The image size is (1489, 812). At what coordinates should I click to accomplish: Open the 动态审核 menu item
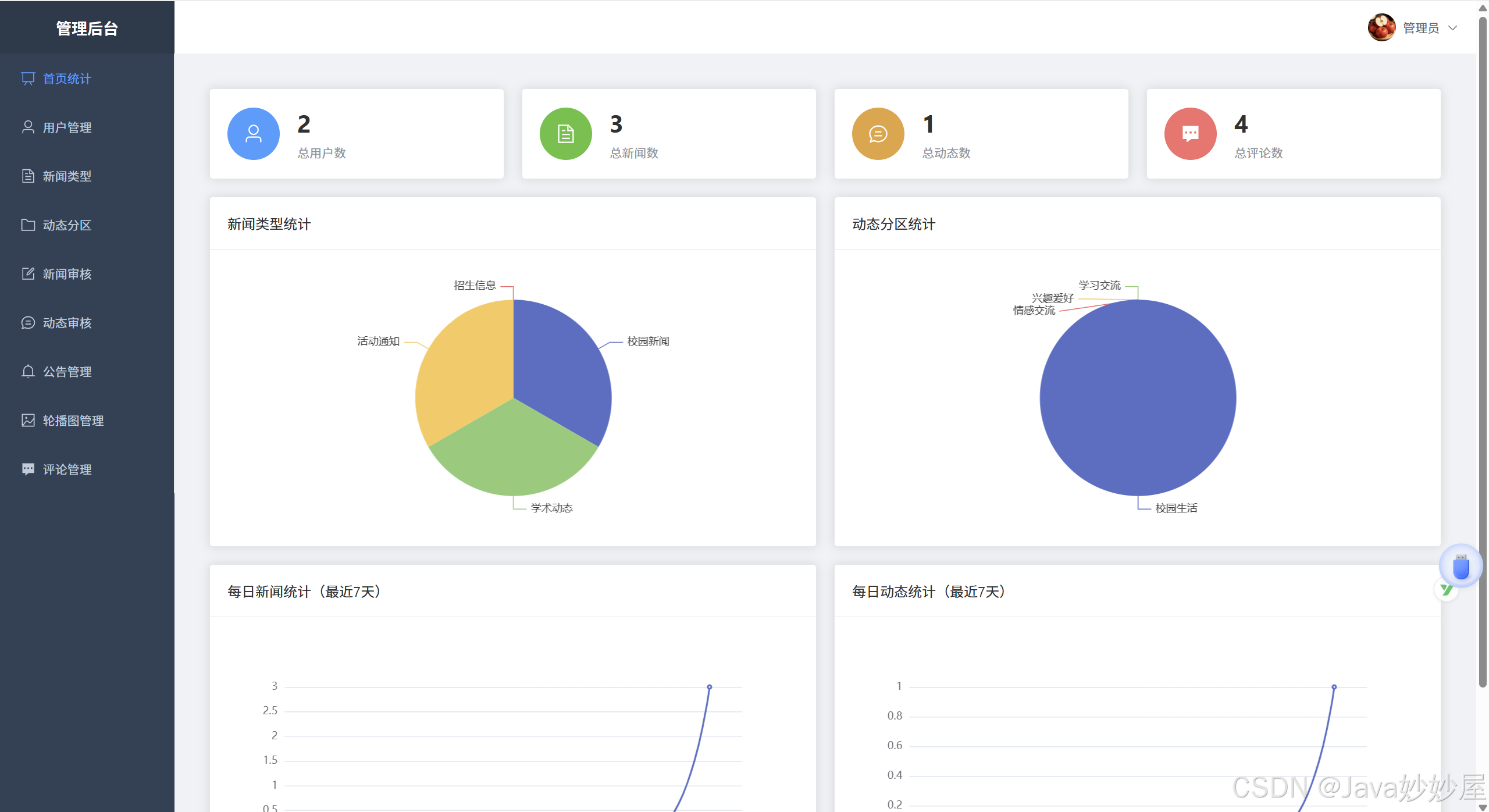67,323
